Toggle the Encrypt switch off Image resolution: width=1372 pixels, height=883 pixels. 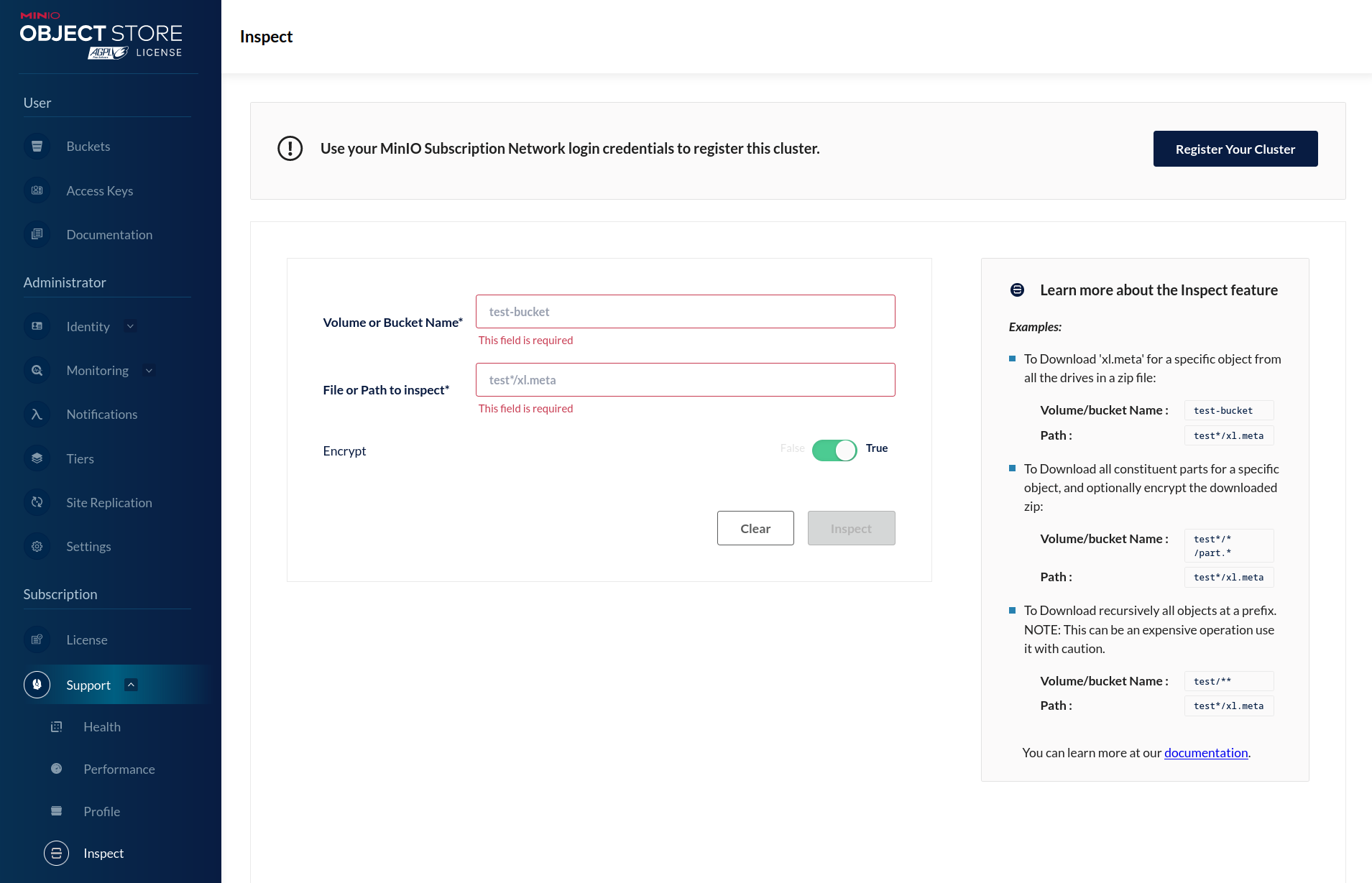point(834,450)
